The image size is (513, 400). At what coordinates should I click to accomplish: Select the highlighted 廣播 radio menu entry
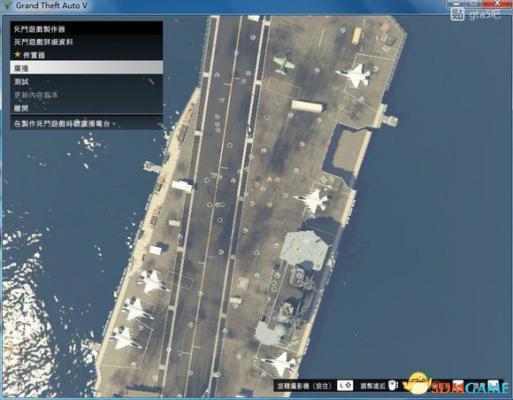87,68
